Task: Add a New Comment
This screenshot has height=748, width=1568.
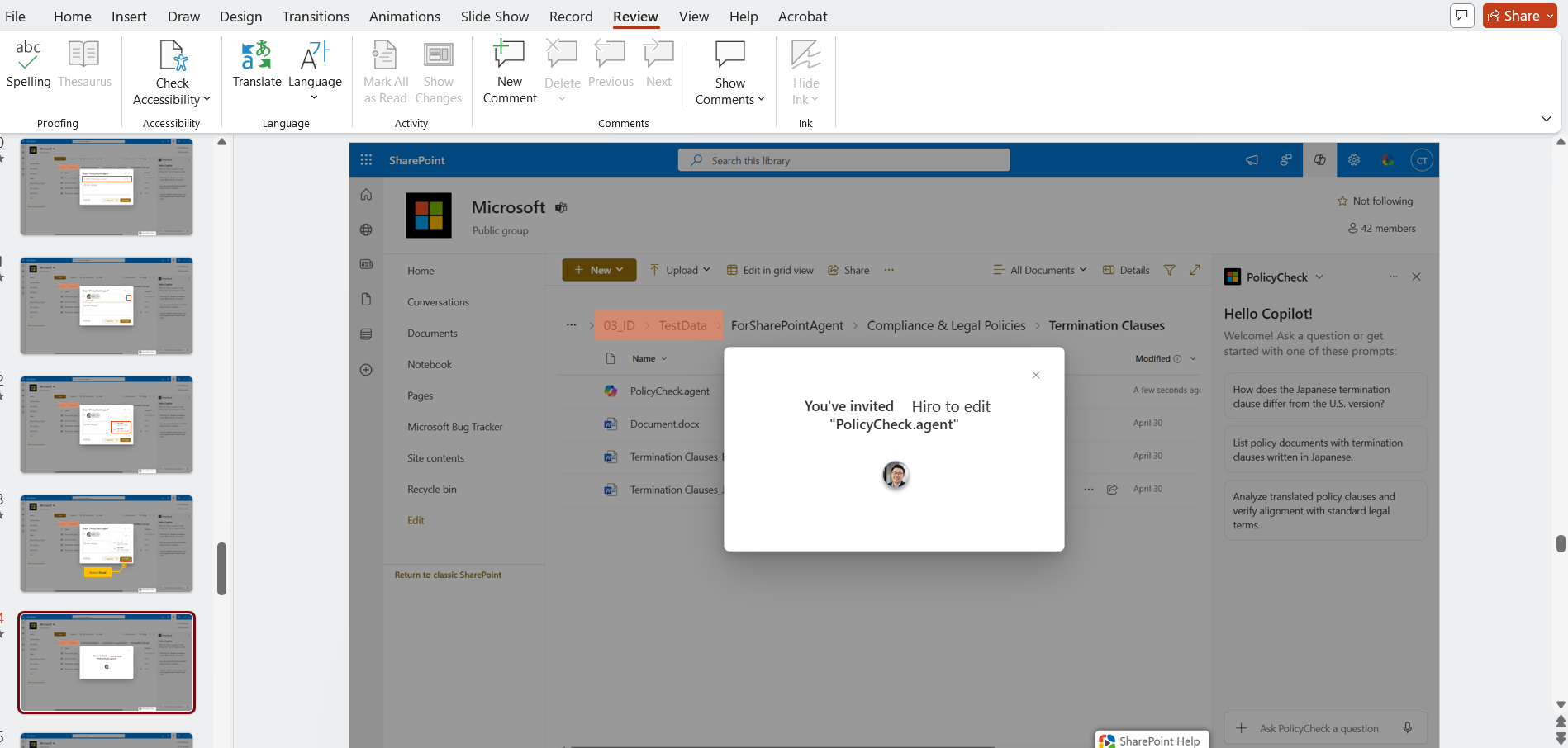Action: coord(510,73)
